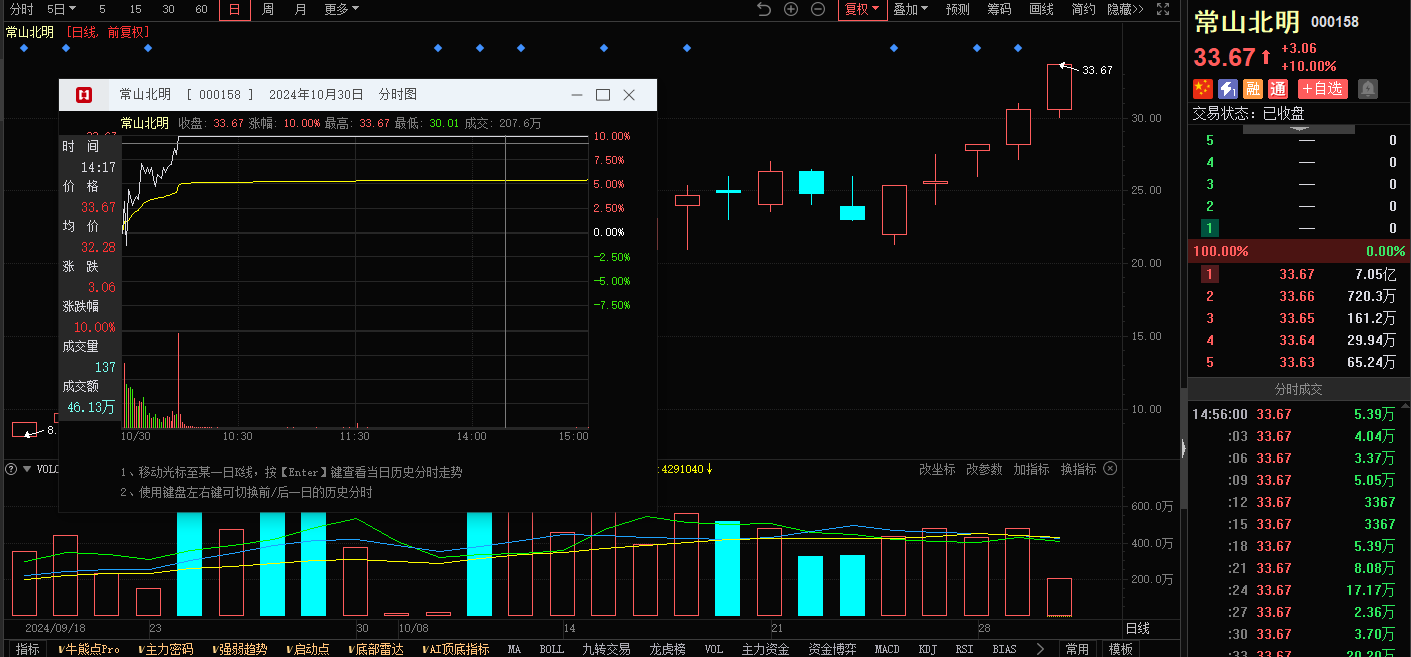The height and width of the screenshot is (657, 1411).
Task: Click the lightning bolt icon beside stock price
Action: [1228, 89]
